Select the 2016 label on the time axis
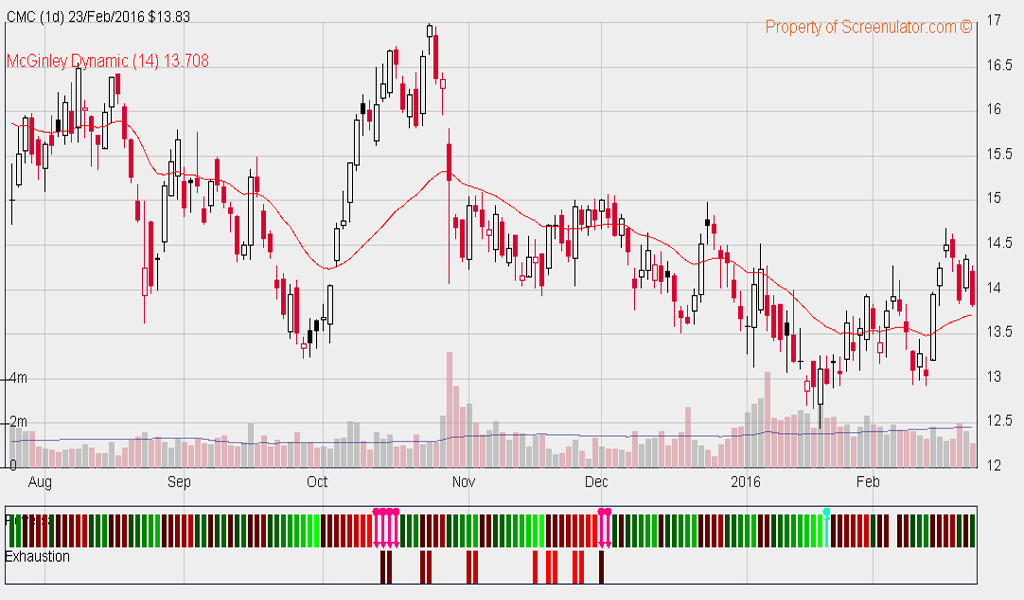Screen dimensions: 1024x600 (x=743, y=482)
